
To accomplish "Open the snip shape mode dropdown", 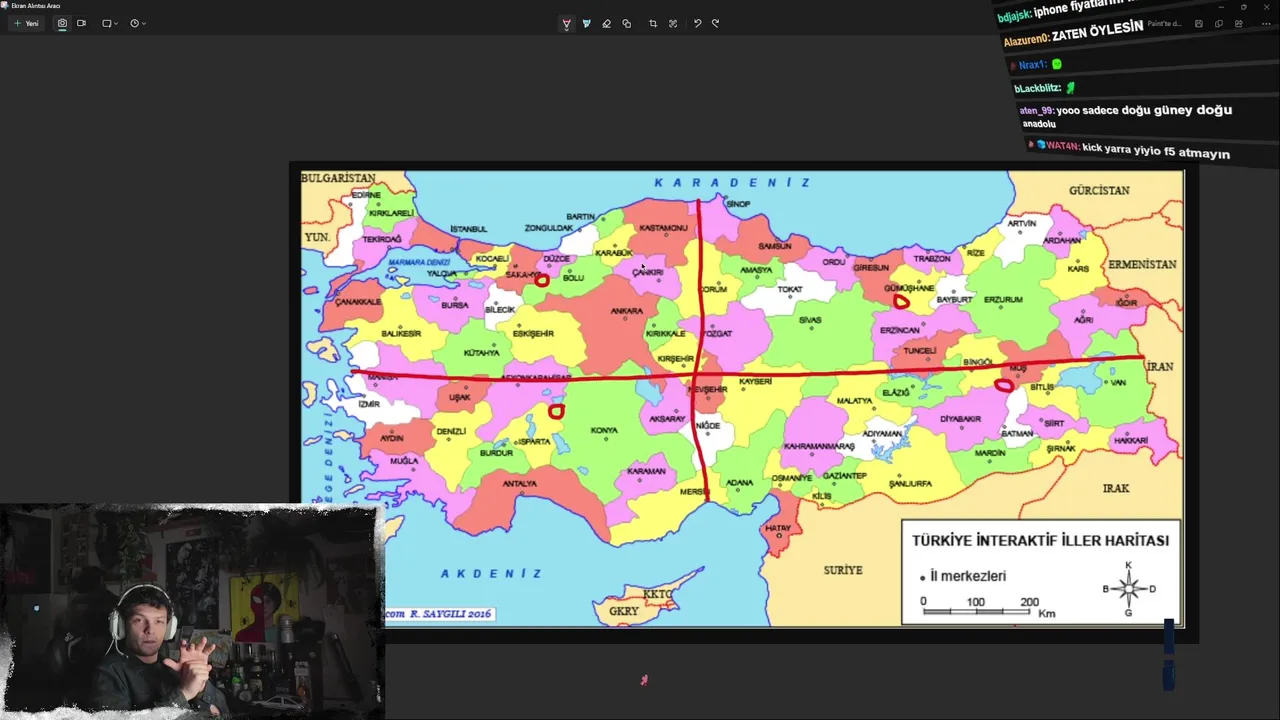I will [x=110, y=23].
